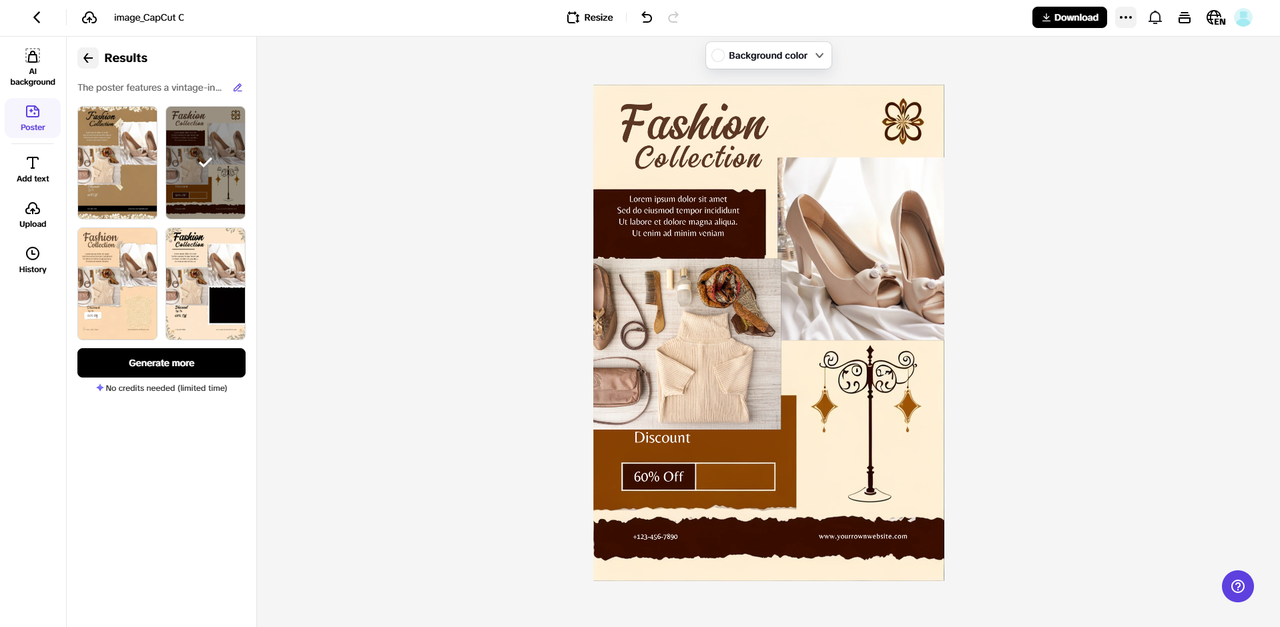Click the cloud sync icon
Viewport: 1280px width, 627px height.
89,17
